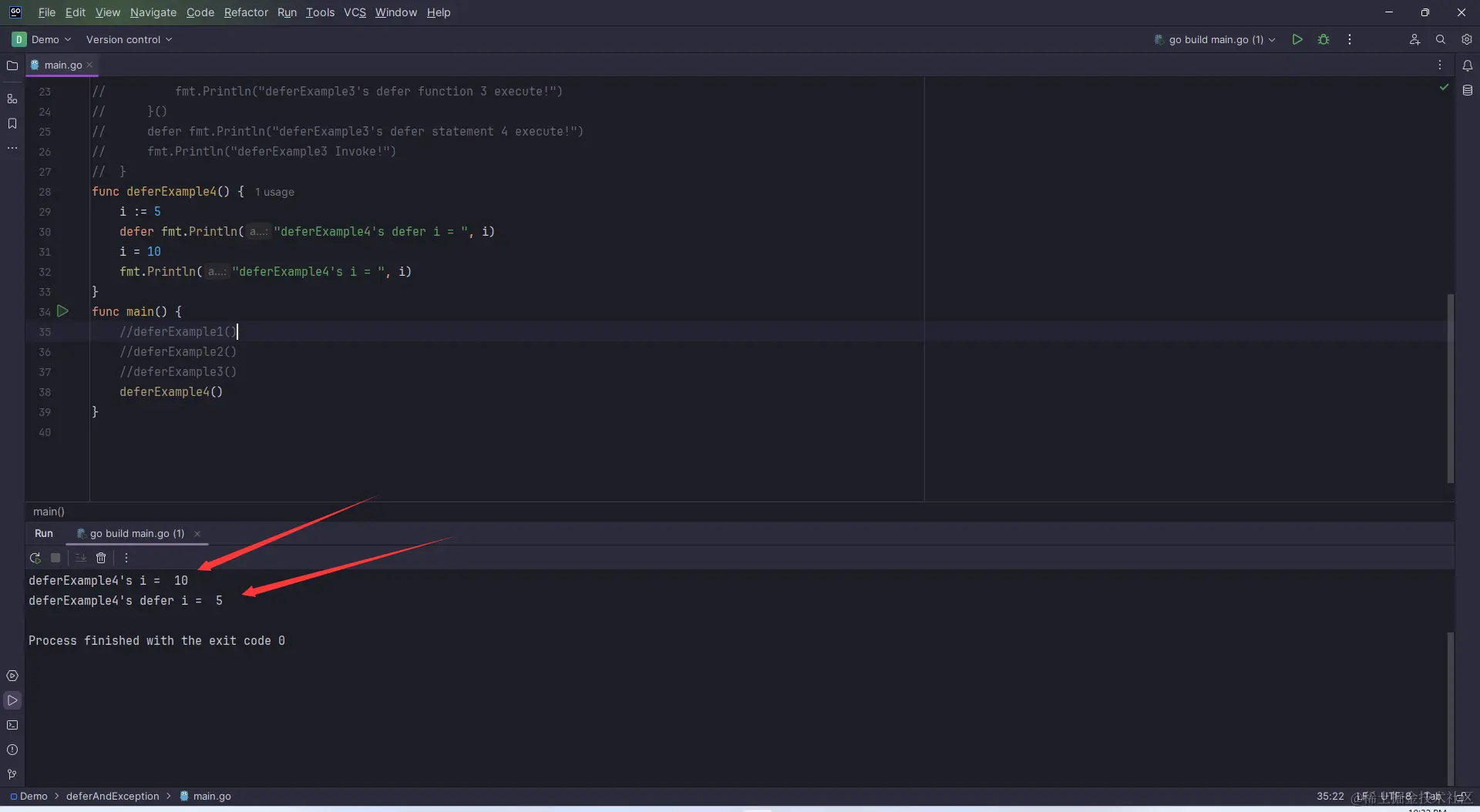The height and width of the screenshot is (812, 1480).
Task: Open the Window menu
Action: click(395, 12)
